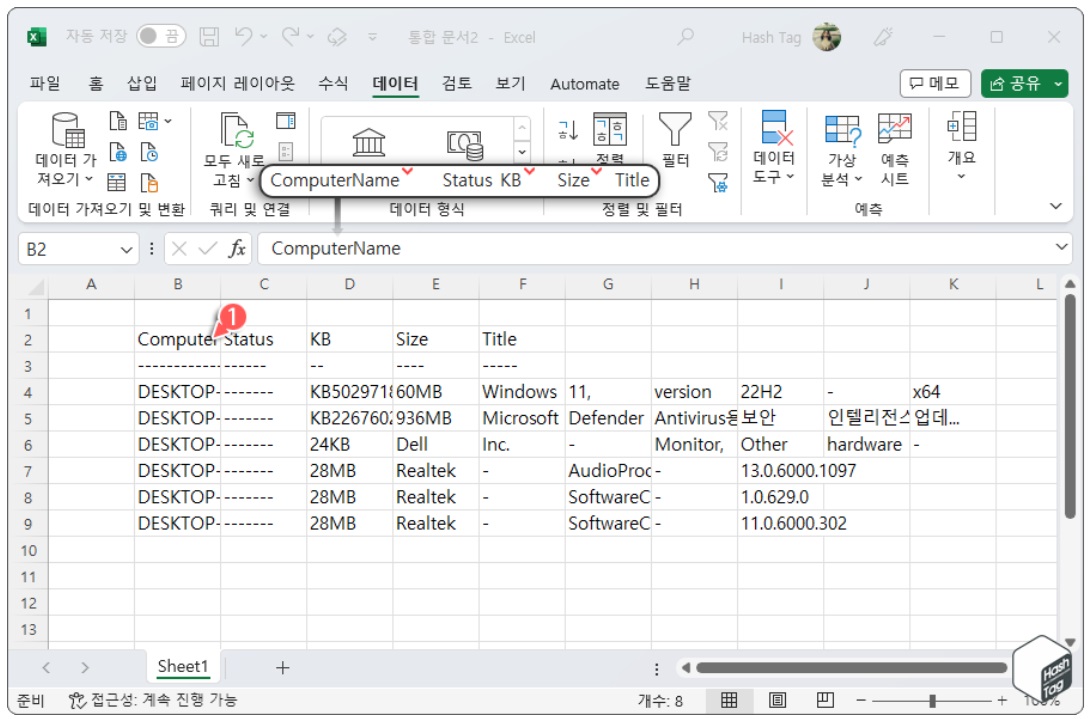
Task: Adjust the zoom slider handle
Action: coord(932,700)
